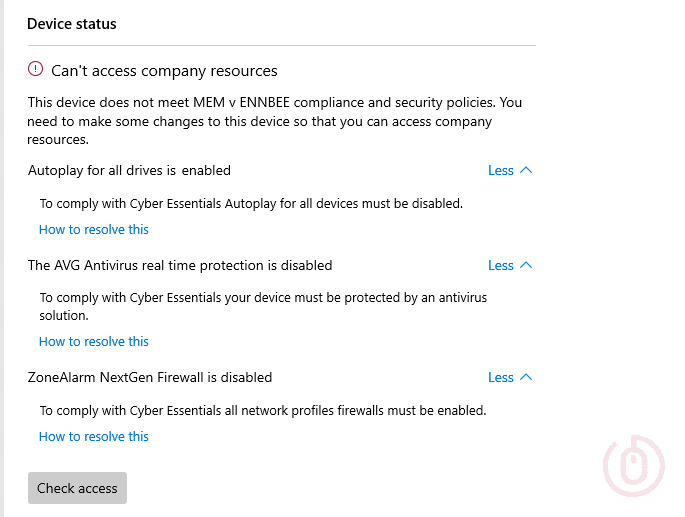
Task: Select the 'Autoplay for all drives is enabled' item
Action: point(129,170)
